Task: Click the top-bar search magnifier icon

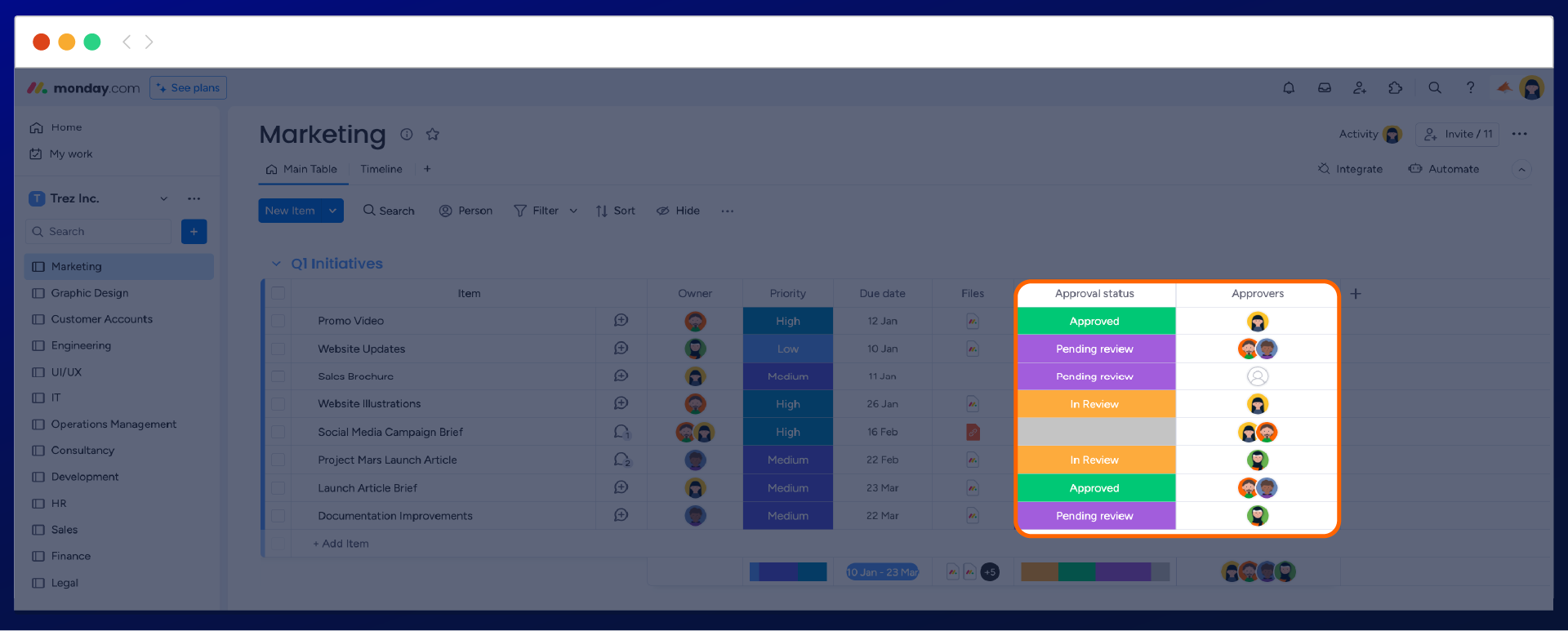Action: click(1434, 88)
